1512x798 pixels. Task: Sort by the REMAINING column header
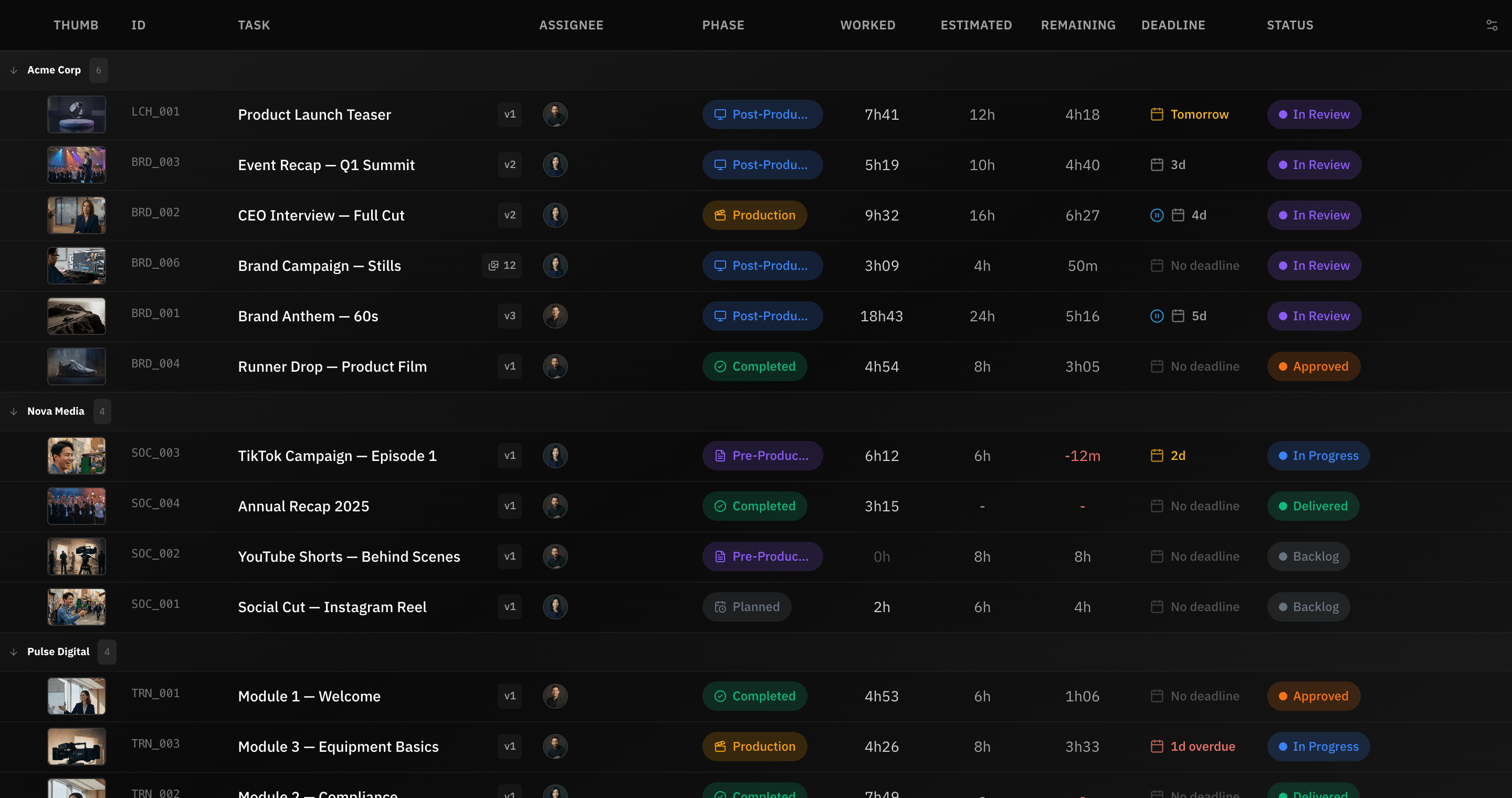(1078, 25)
